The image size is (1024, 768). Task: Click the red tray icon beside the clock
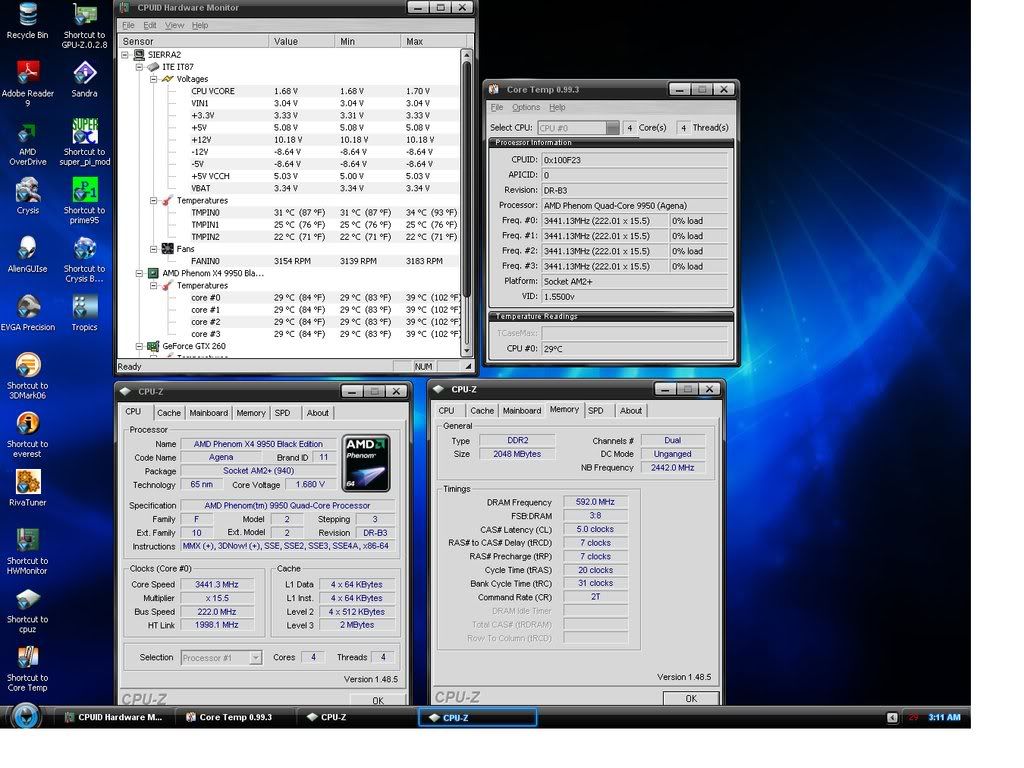914,717
